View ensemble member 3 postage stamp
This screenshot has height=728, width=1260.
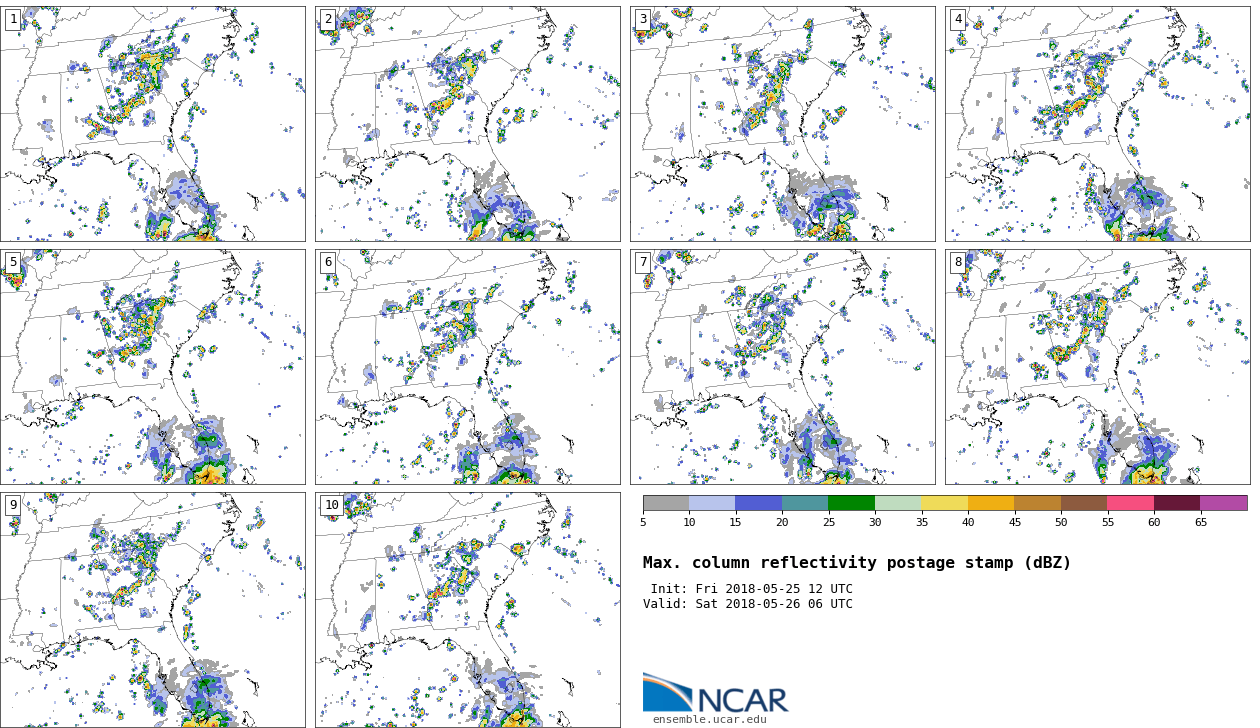coord(782,124)
